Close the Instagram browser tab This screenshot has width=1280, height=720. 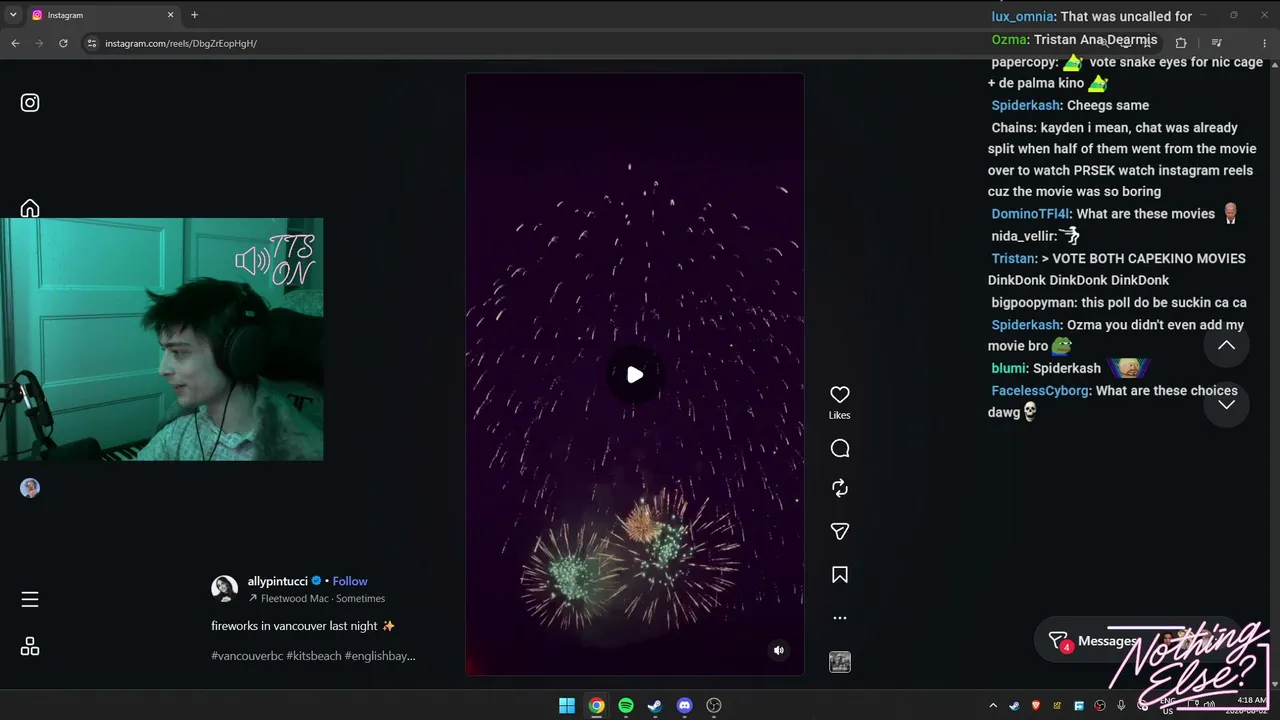pos(170,15)
